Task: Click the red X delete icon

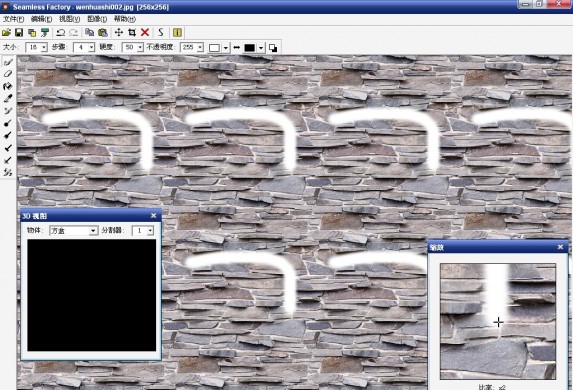Action: click(145, 33)
